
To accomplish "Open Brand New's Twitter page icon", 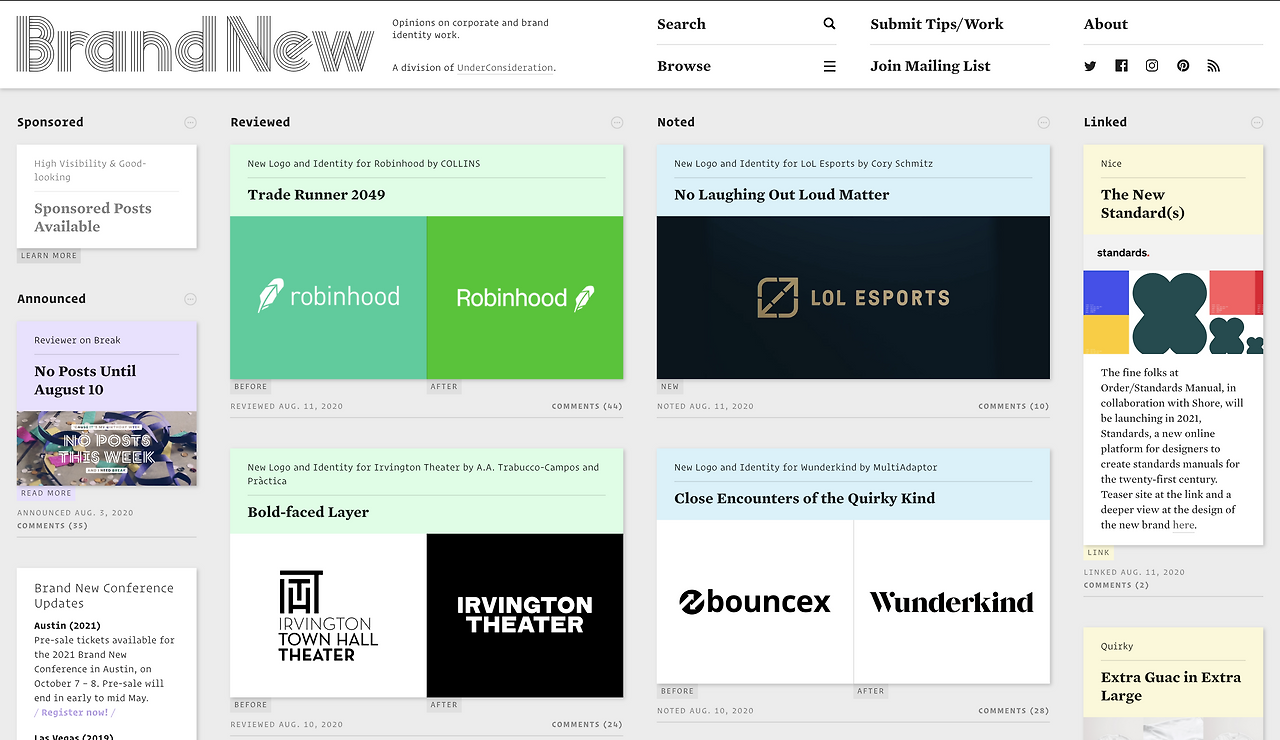I will [x=1090, y=66].
